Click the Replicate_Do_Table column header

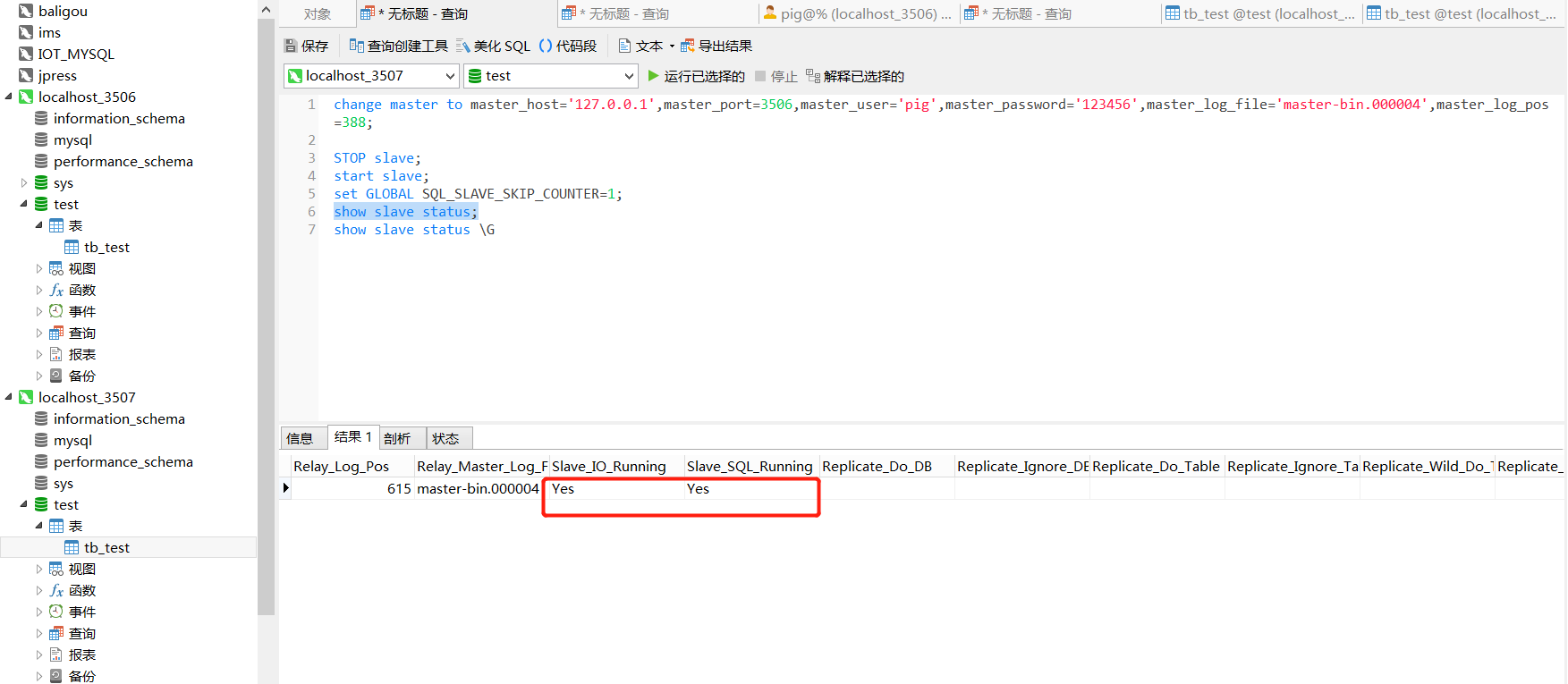(1157, 466)
